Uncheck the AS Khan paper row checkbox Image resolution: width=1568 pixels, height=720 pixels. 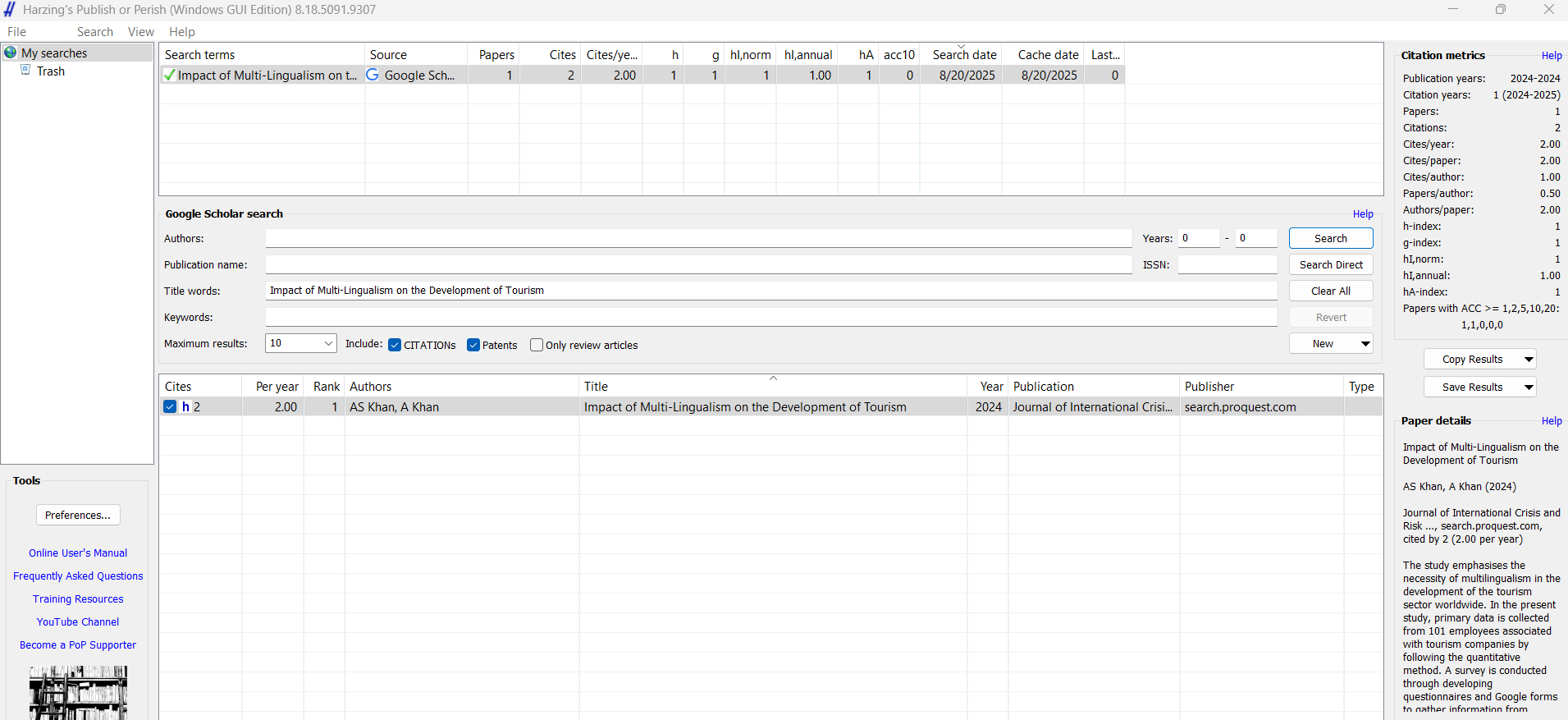coord(170,406)
